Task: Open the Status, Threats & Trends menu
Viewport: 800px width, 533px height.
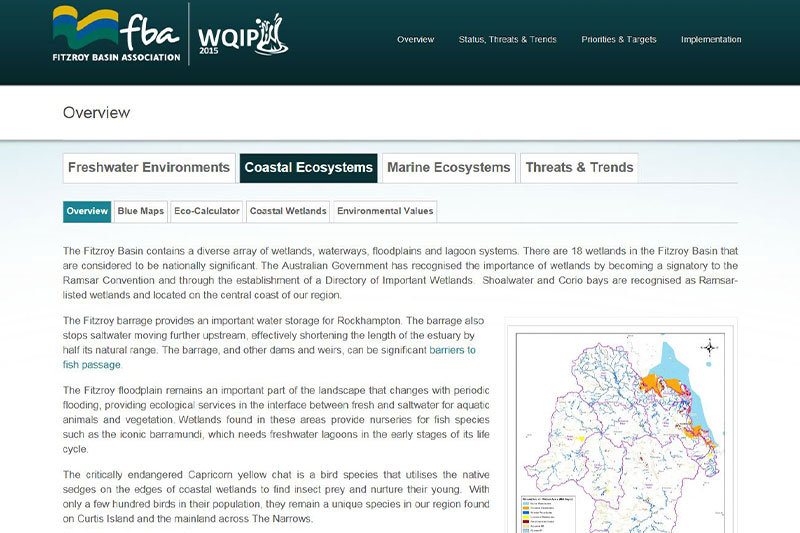Action: pyautogui.click(x=507, y=40)
